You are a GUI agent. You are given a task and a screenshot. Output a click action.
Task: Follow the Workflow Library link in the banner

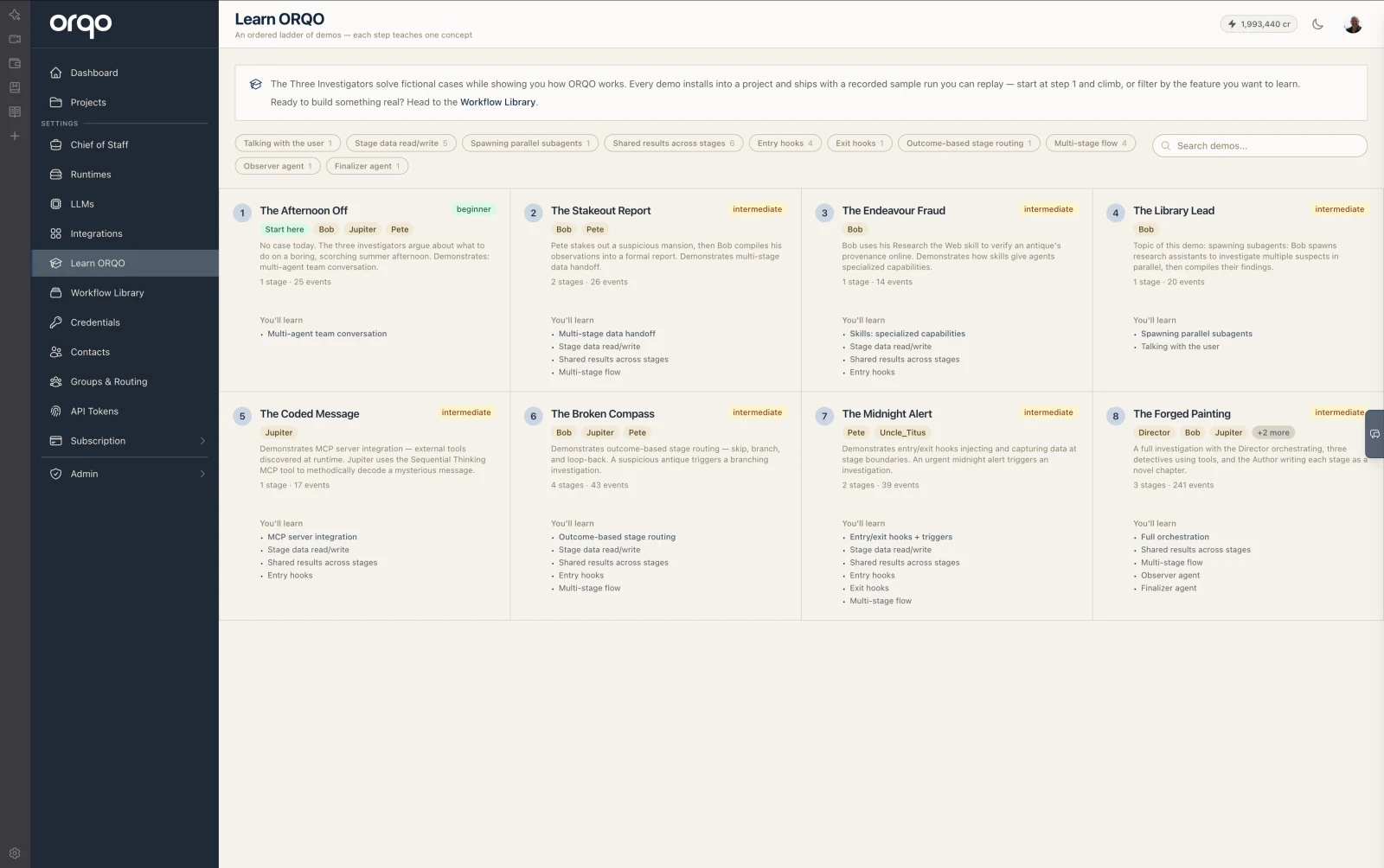497,102
